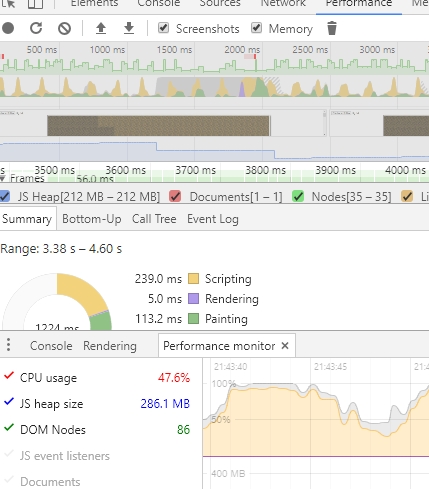The image size is (429, 489).
Task: Switch to the Call Tree tab
Action: (x=154, y=219)
